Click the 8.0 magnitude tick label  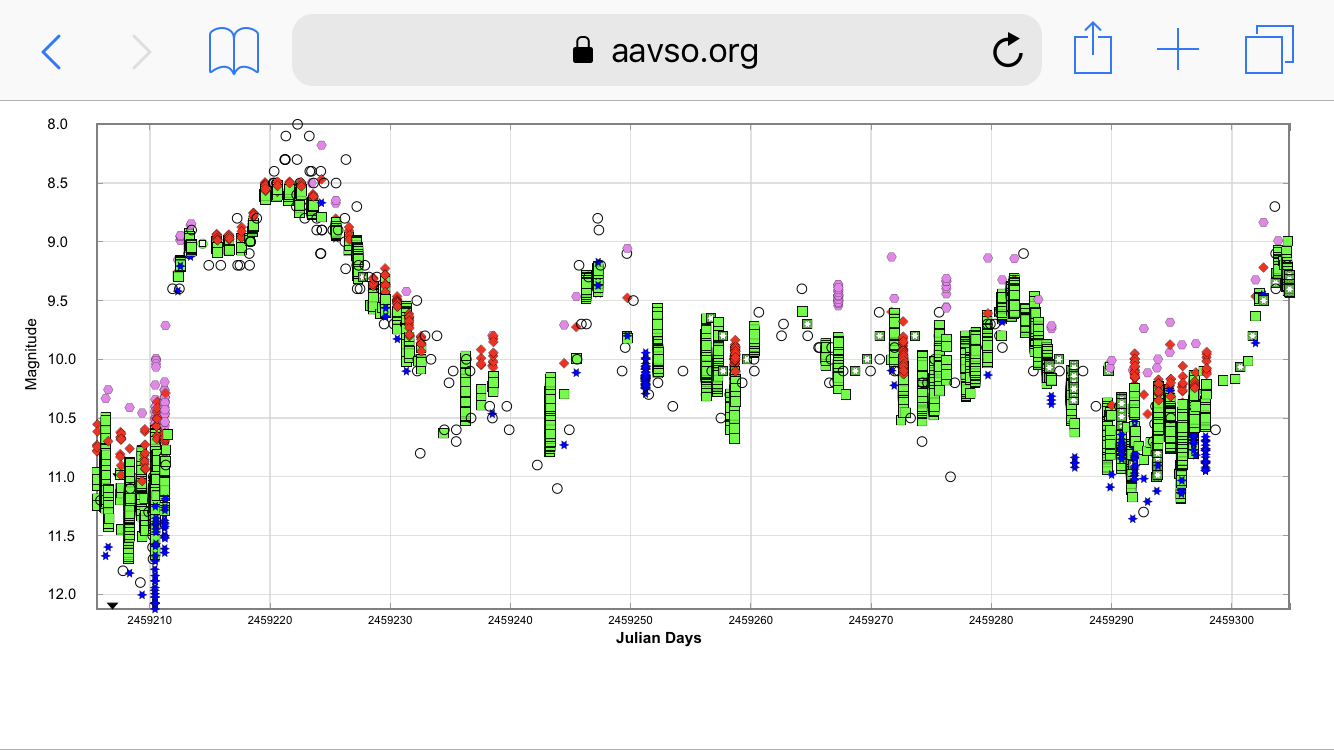(58, 125)
